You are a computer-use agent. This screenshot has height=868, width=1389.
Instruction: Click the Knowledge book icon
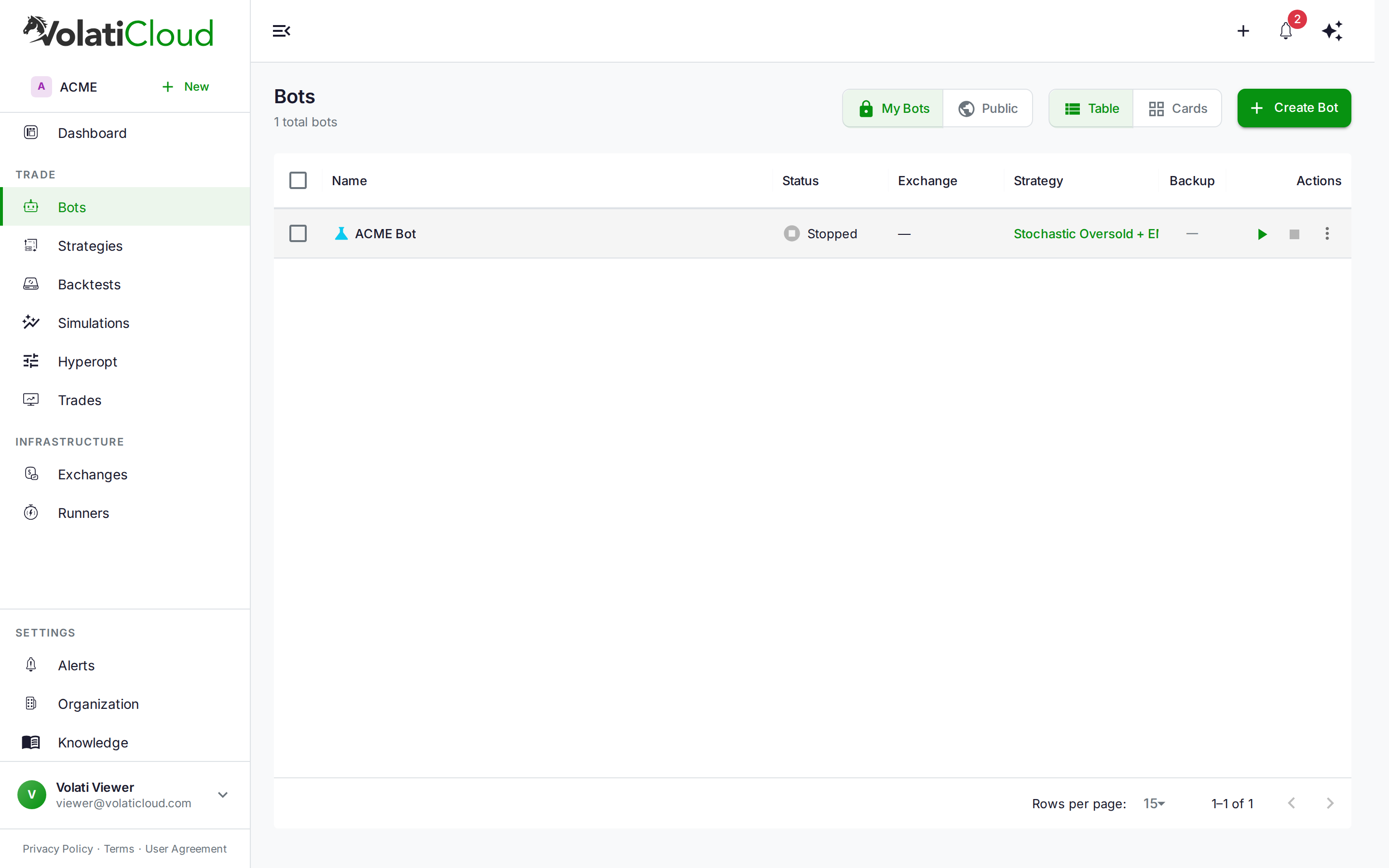tap(31, 742)
